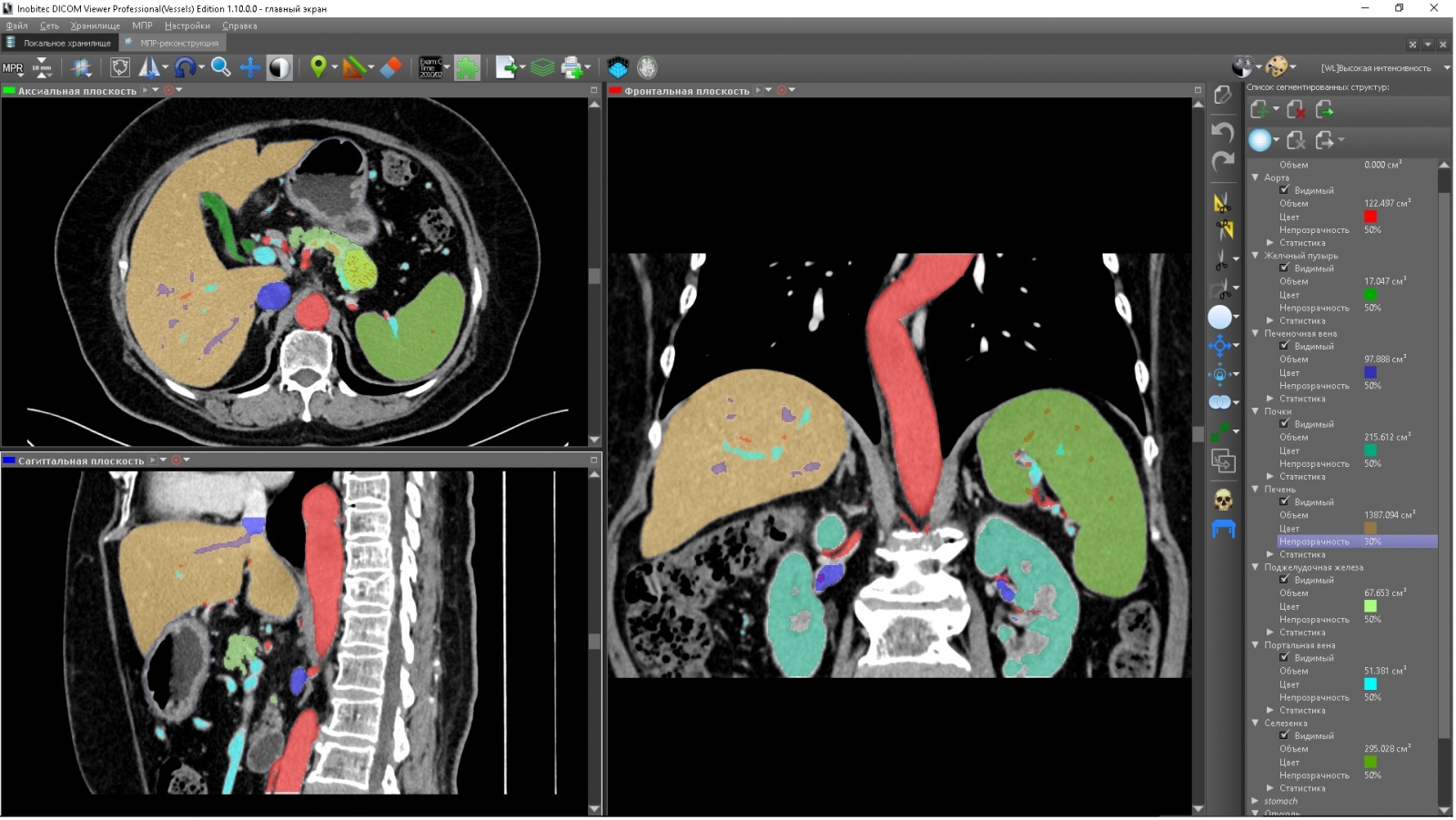
Task: Click the Аорта volume value 122.497 см³
Action: (1387, 203)
